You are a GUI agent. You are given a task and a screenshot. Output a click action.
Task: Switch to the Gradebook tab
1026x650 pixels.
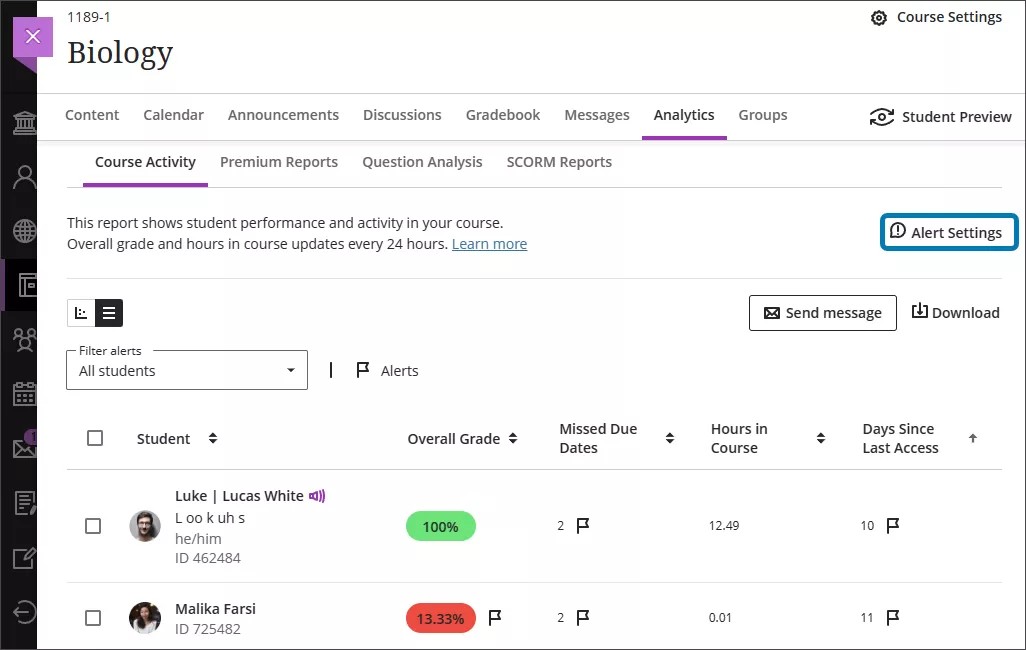[x=502, y=115]
